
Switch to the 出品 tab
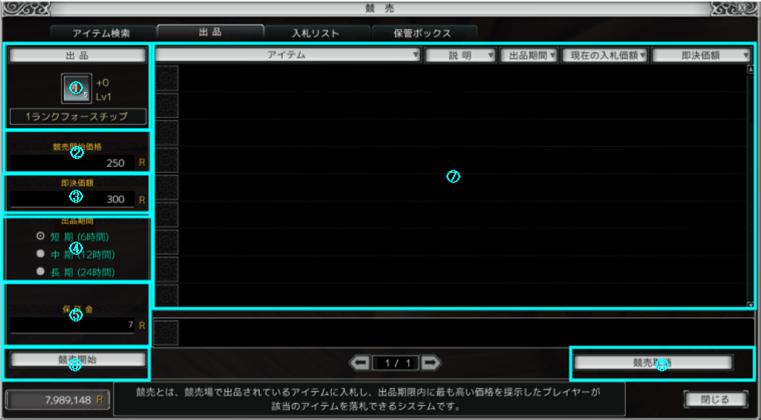(210, 32)
